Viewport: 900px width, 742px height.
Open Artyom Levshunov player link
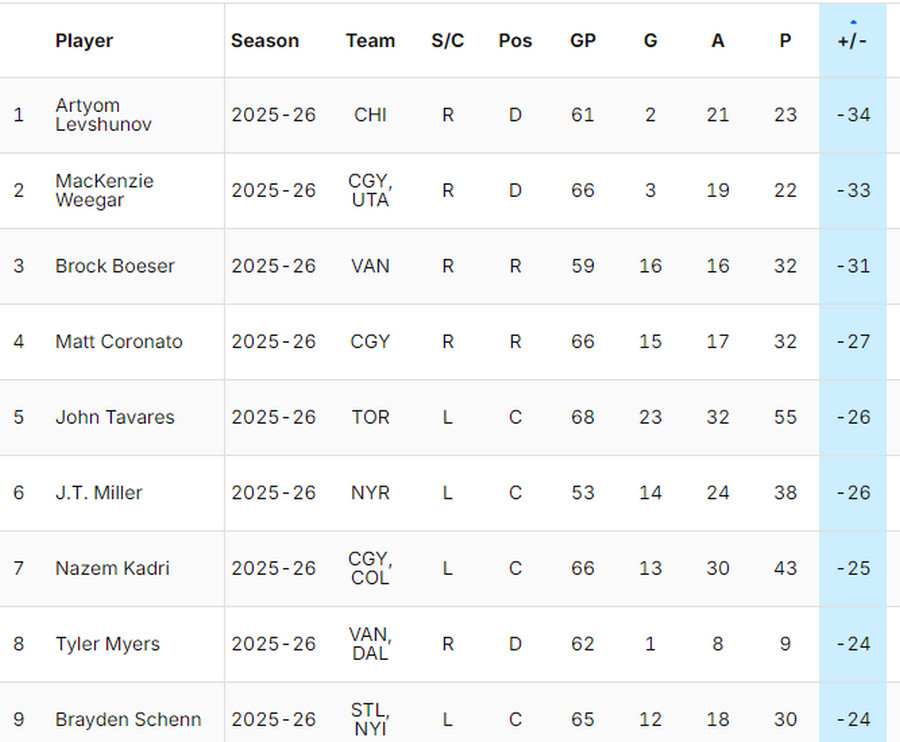(x=88, y=115)
